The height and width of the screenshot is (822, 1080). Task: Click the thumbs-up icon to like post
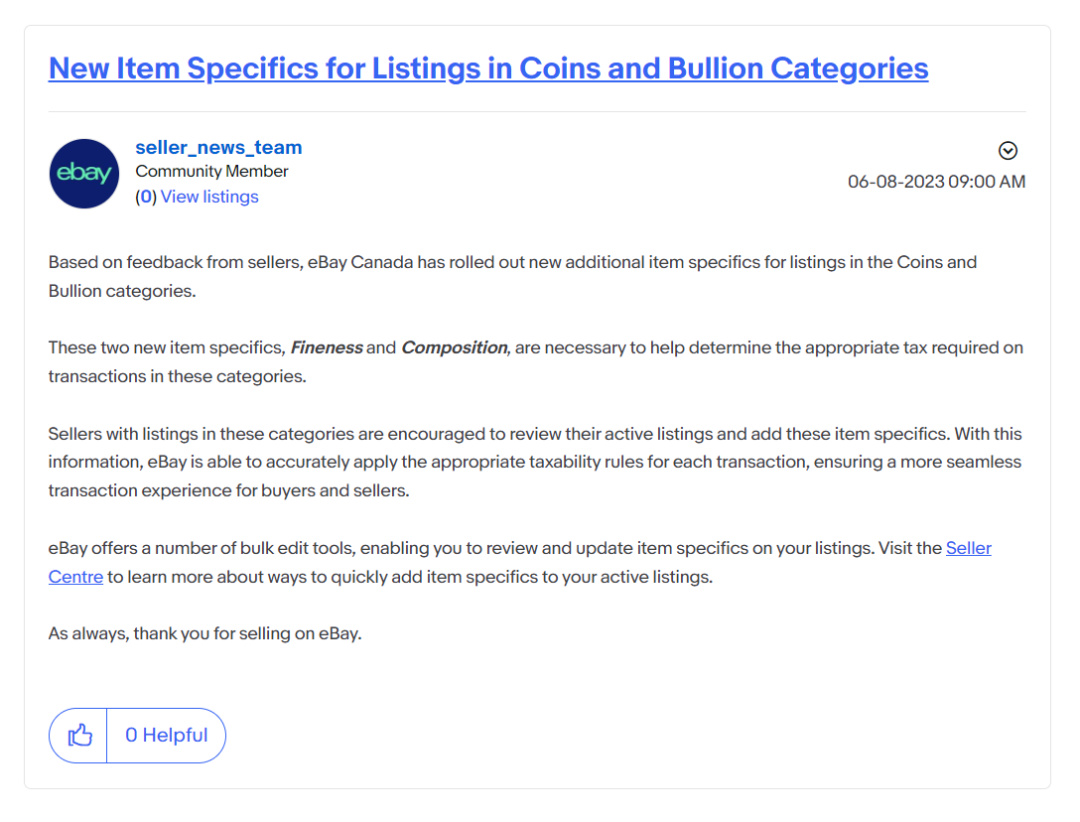point(79,736)
